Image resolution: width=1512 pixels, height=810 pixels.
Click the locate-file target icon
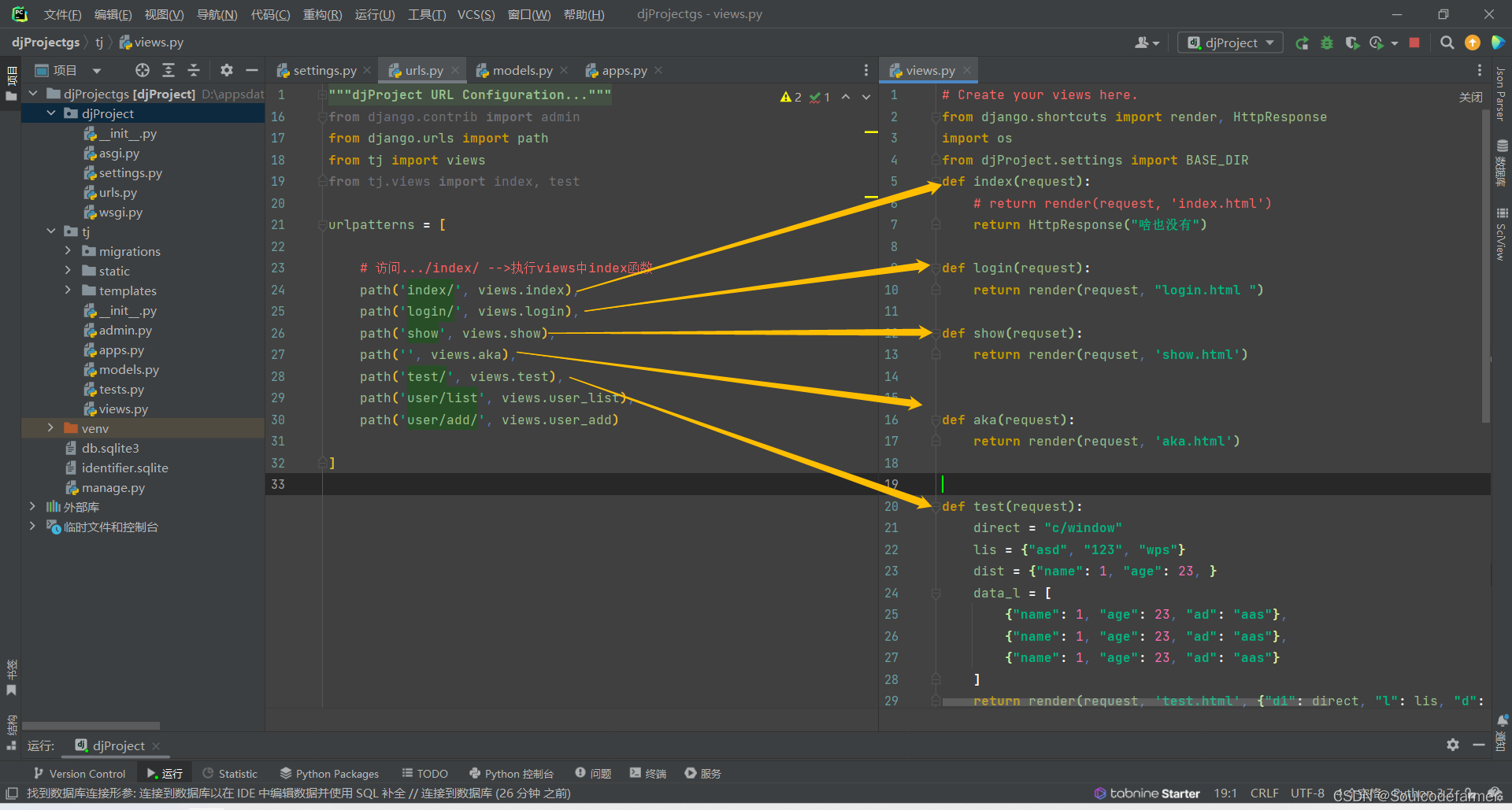[x=142, y=70]
